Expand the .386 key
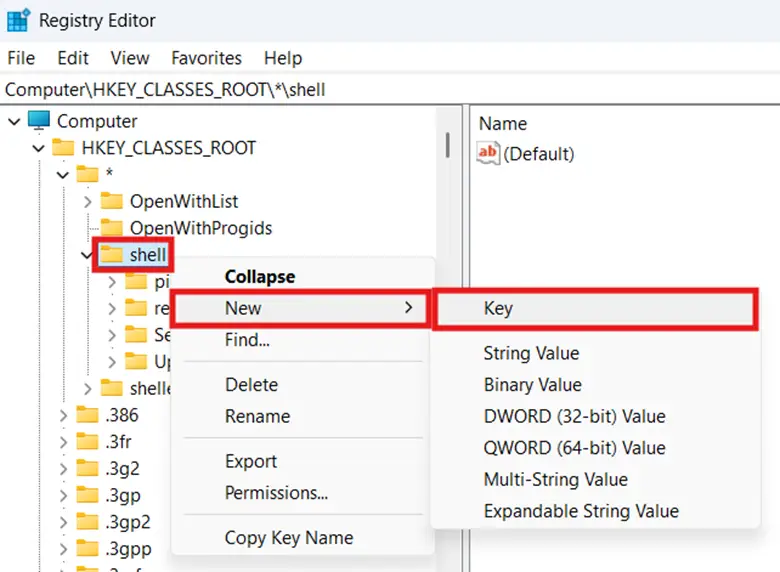The height and width of the screenshot is (572, 780). pos(63,415)
